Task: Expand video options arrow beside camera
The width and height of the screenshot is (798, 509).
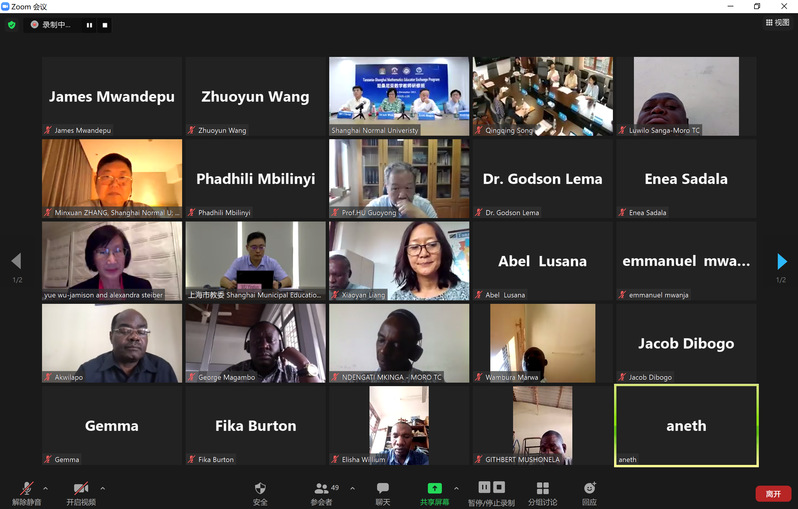Action: (102, 489)
